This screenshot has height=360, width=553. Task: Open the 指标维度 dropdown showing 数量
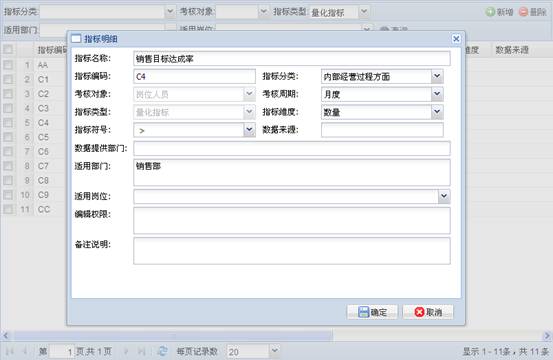click(x=437, y=112)
